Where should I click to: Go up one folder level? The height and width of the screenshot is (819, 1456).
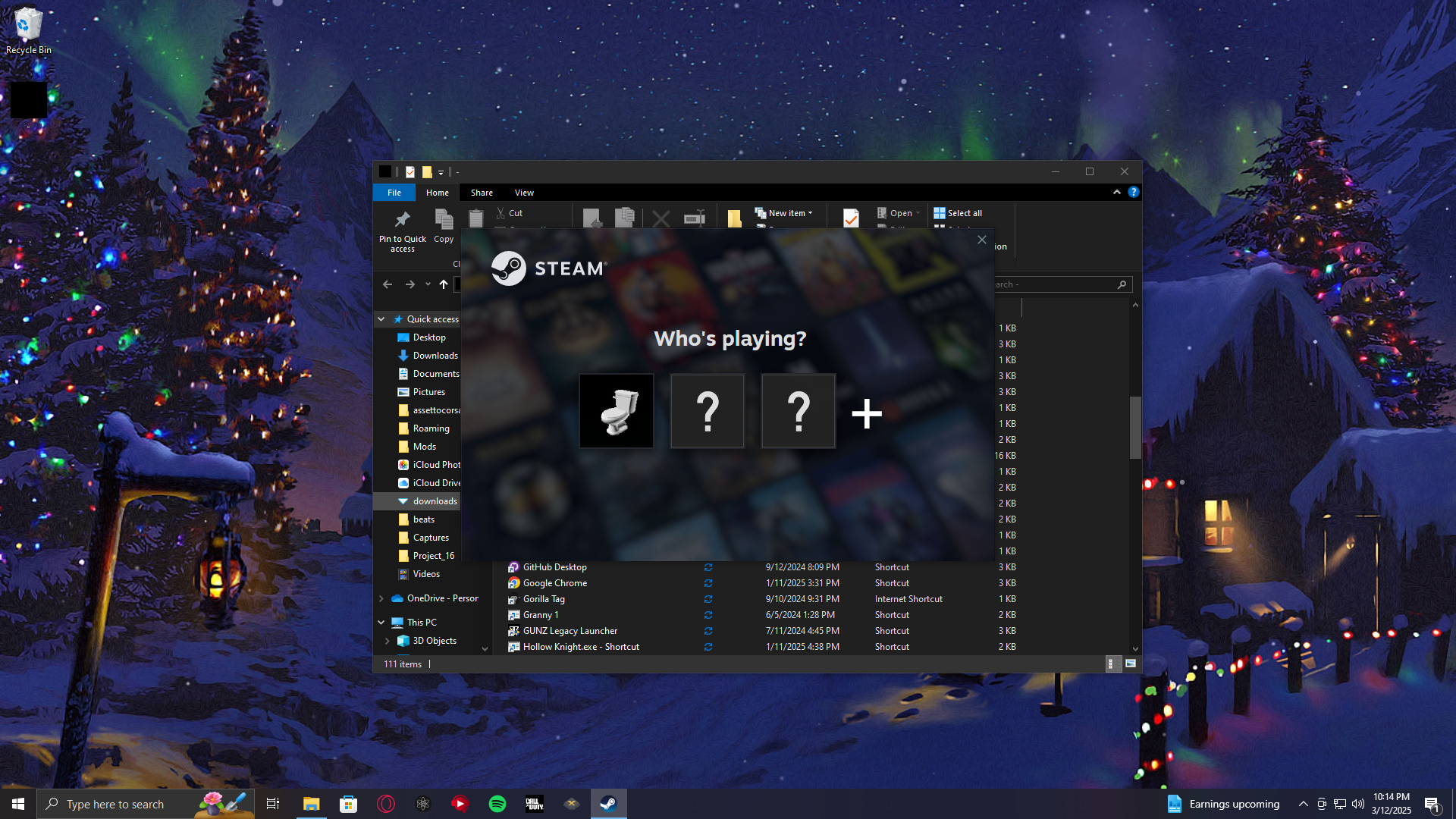click(444, 284)
